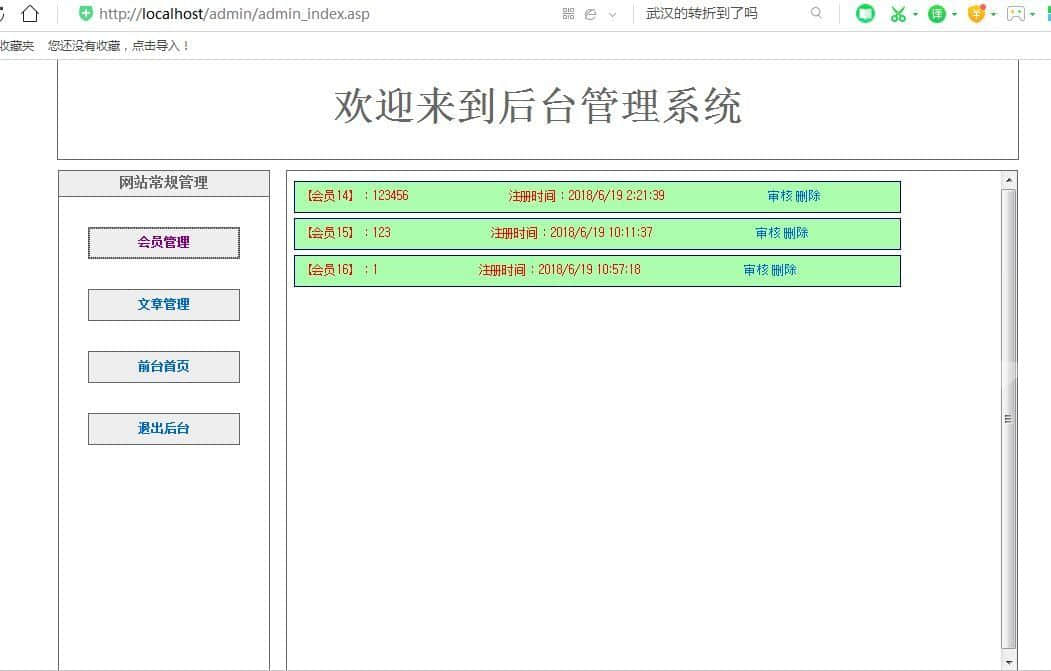The image size is (1051, 671).
Task: Expand the translate extension dropdown arrow
Action: [954, 15]
